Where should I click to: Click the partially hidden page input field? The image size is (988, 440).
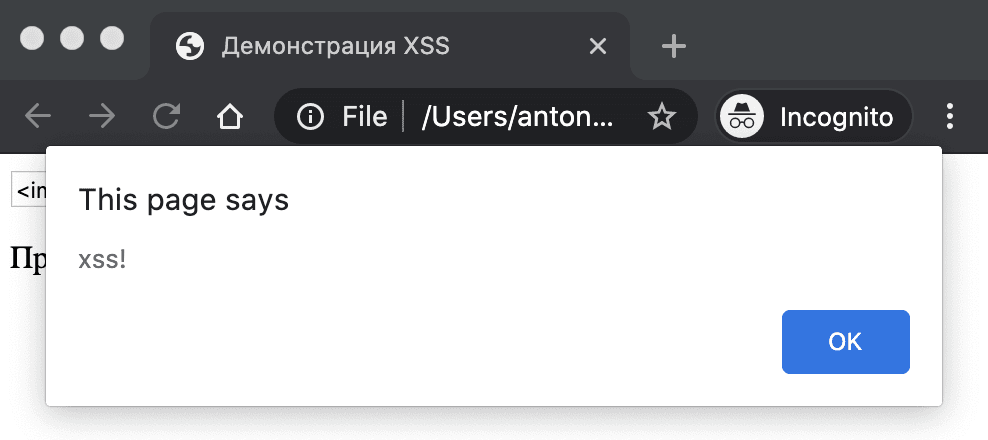(x=28, y=190)
